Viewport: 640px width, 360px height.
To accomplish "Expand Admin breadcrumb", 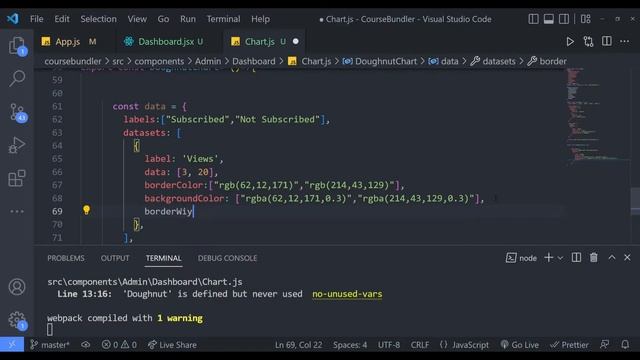I will (x=208, y=61).
